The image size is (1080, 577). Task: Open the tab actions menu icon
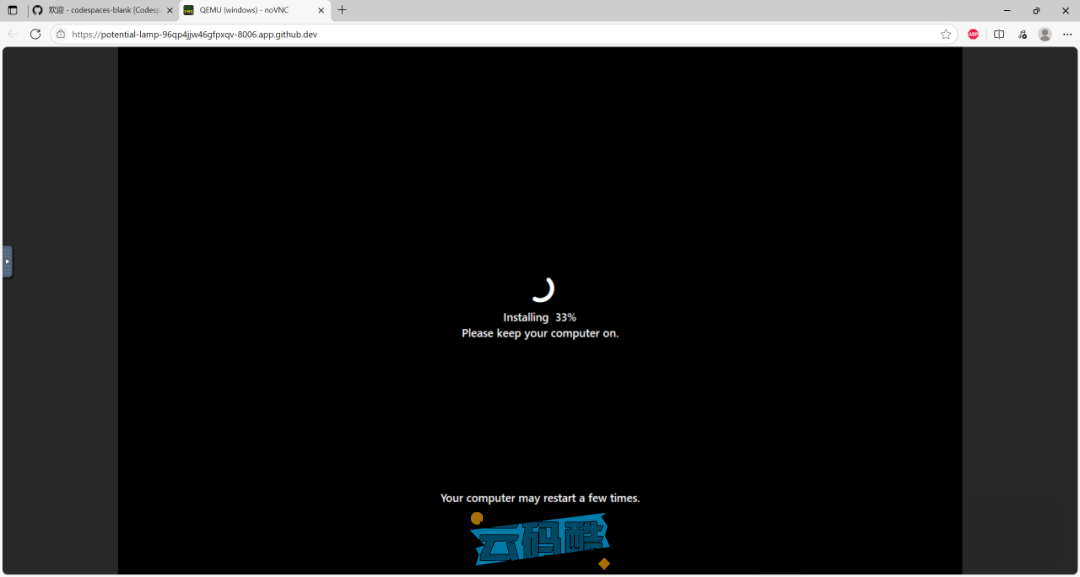click(x=13, y=10)
